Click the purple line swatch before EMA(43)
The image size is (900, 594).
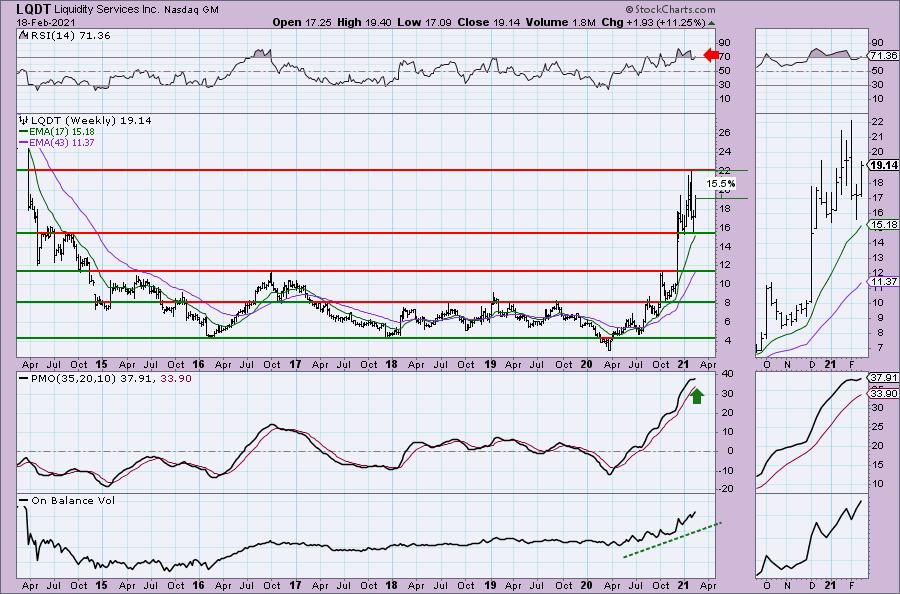coord(24,142)
